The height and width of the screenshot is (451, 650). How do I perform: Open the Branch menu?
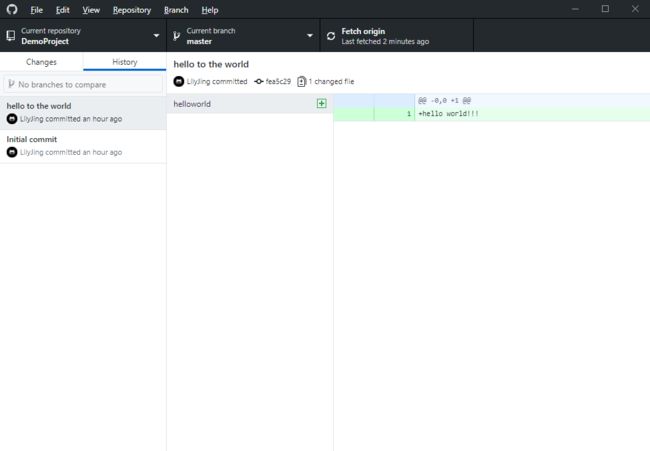pos(176,10)
